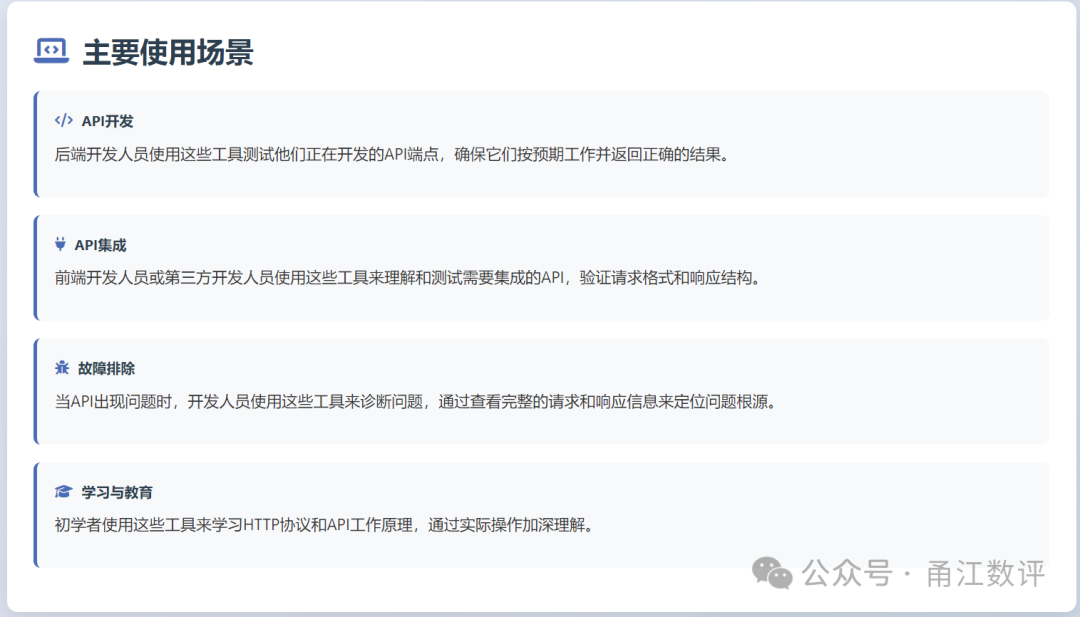Select the 故障排除 card title
The width and height of the screenshot is (1080, 617).
pyautogui.click(x=107, y=368)
